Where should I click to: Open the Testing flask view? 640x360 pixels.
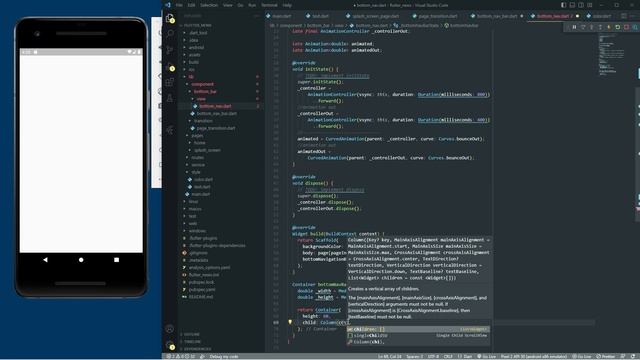(x=170, y=98)
